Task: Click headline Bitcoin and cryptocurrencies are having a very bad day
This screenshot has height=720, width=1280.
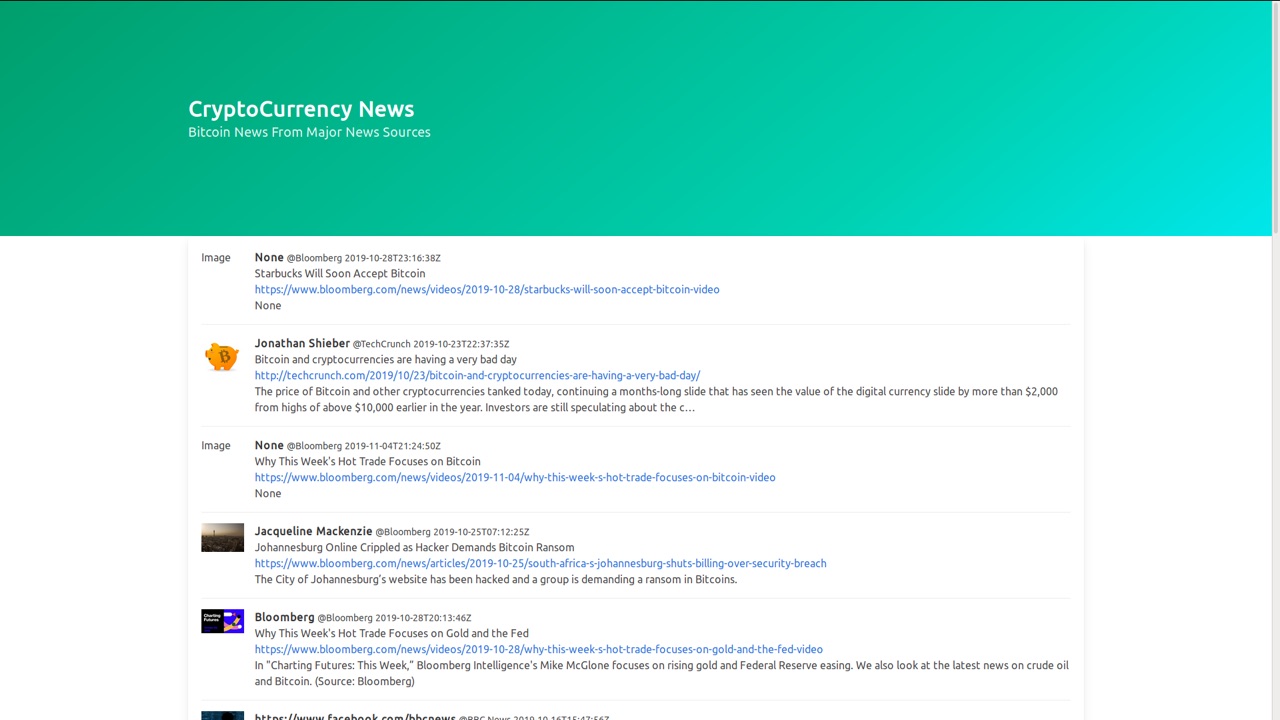Action: 386,360
